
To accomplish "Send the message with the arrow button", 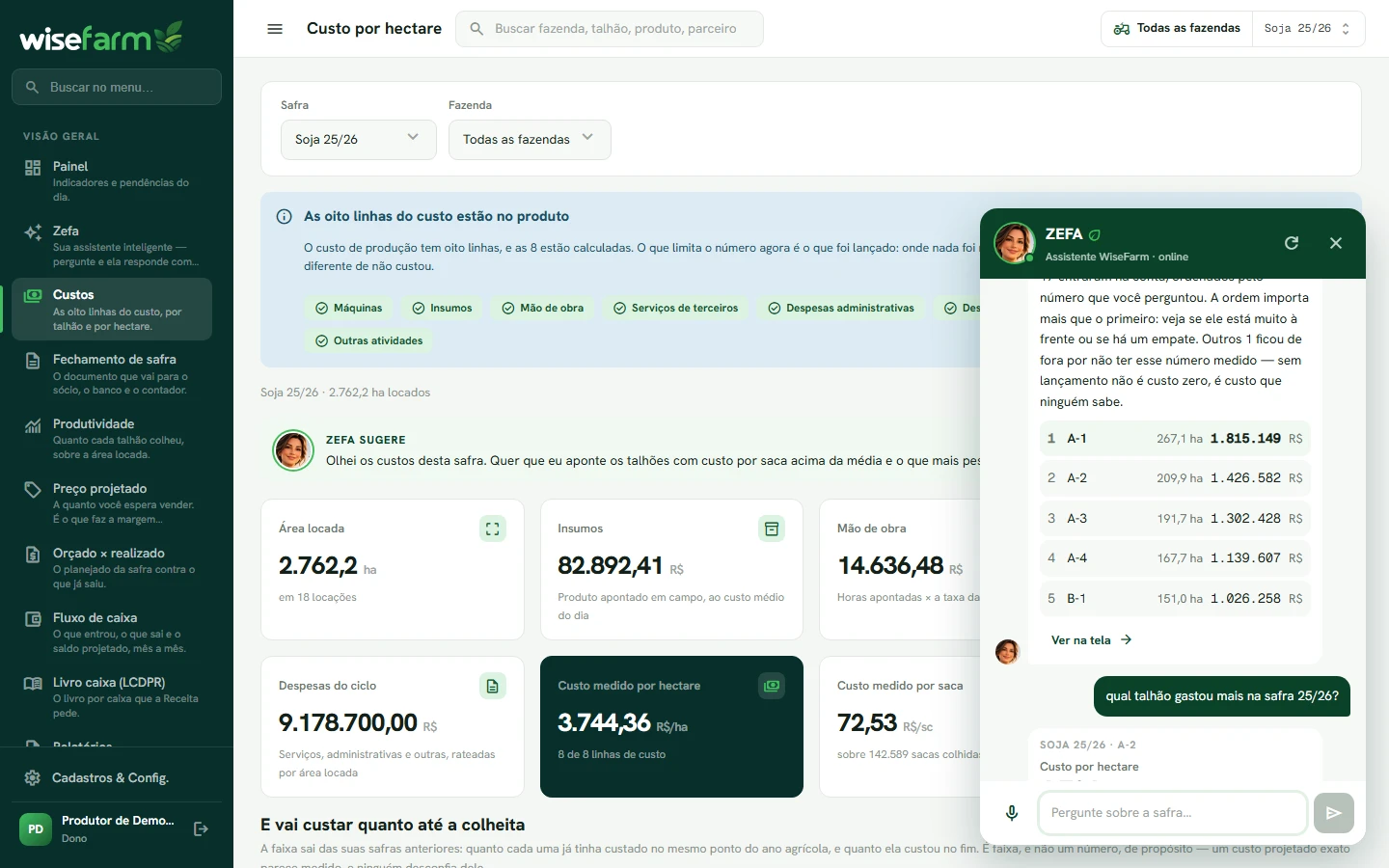I will pos(1334,813).
